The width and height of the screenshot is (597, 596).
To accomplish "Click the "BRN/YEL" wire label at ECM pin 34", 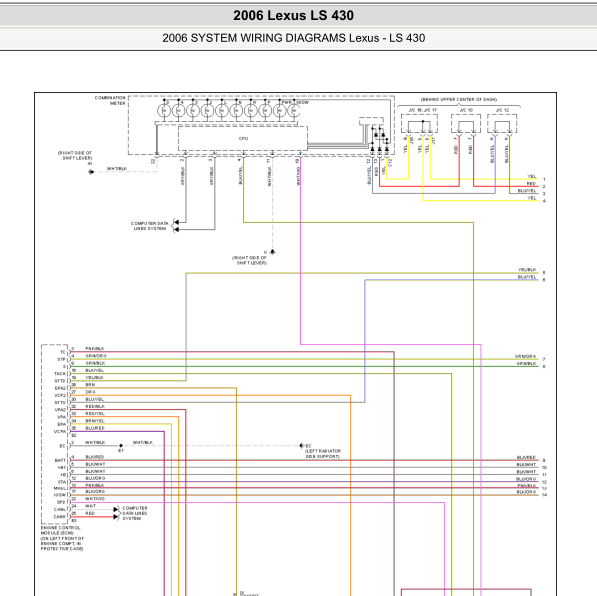I will [95, 421].
